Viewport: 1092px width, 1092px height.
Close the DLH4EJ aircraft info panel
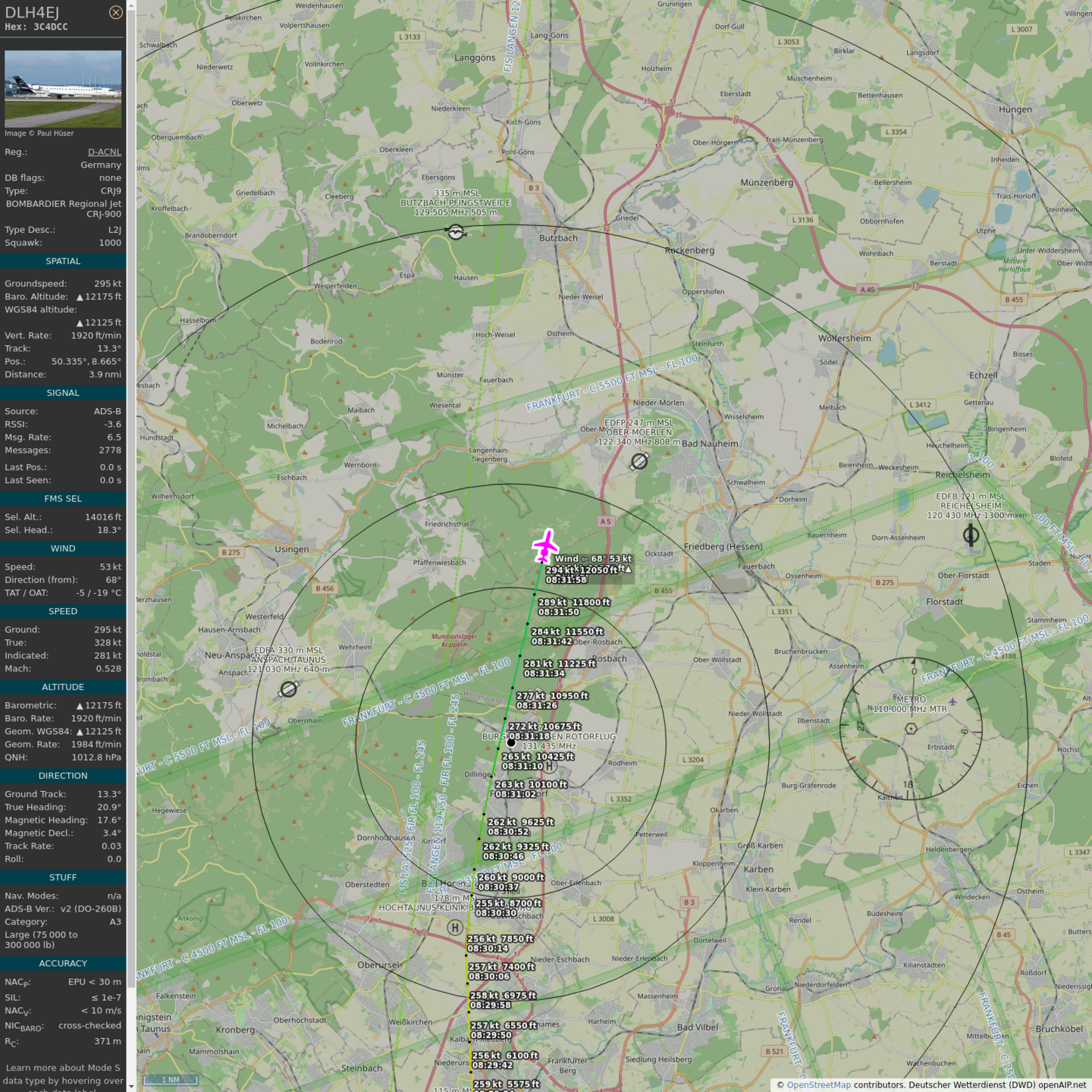(x=115, y=12)
